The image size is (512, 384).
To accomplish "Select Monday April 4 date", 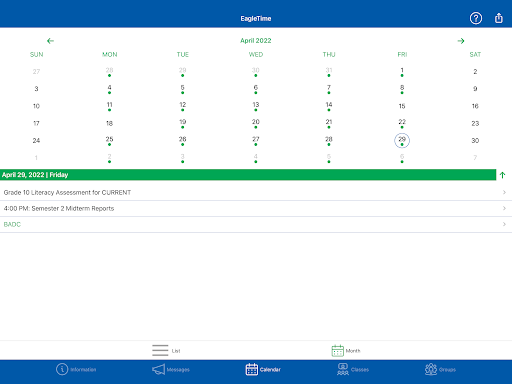I will click(109, 89).
